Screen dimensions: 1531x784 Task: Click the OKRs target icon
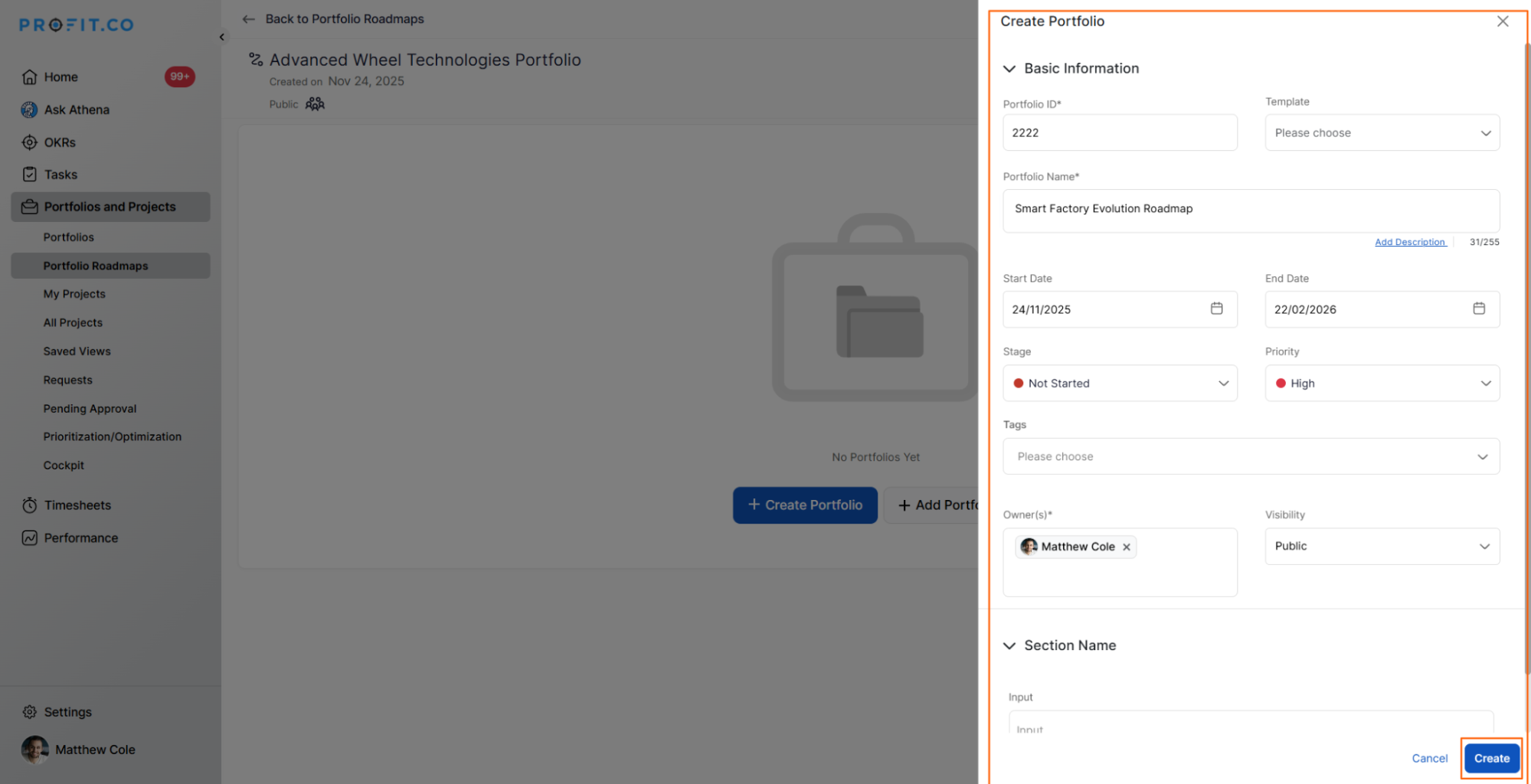(29, 142)
